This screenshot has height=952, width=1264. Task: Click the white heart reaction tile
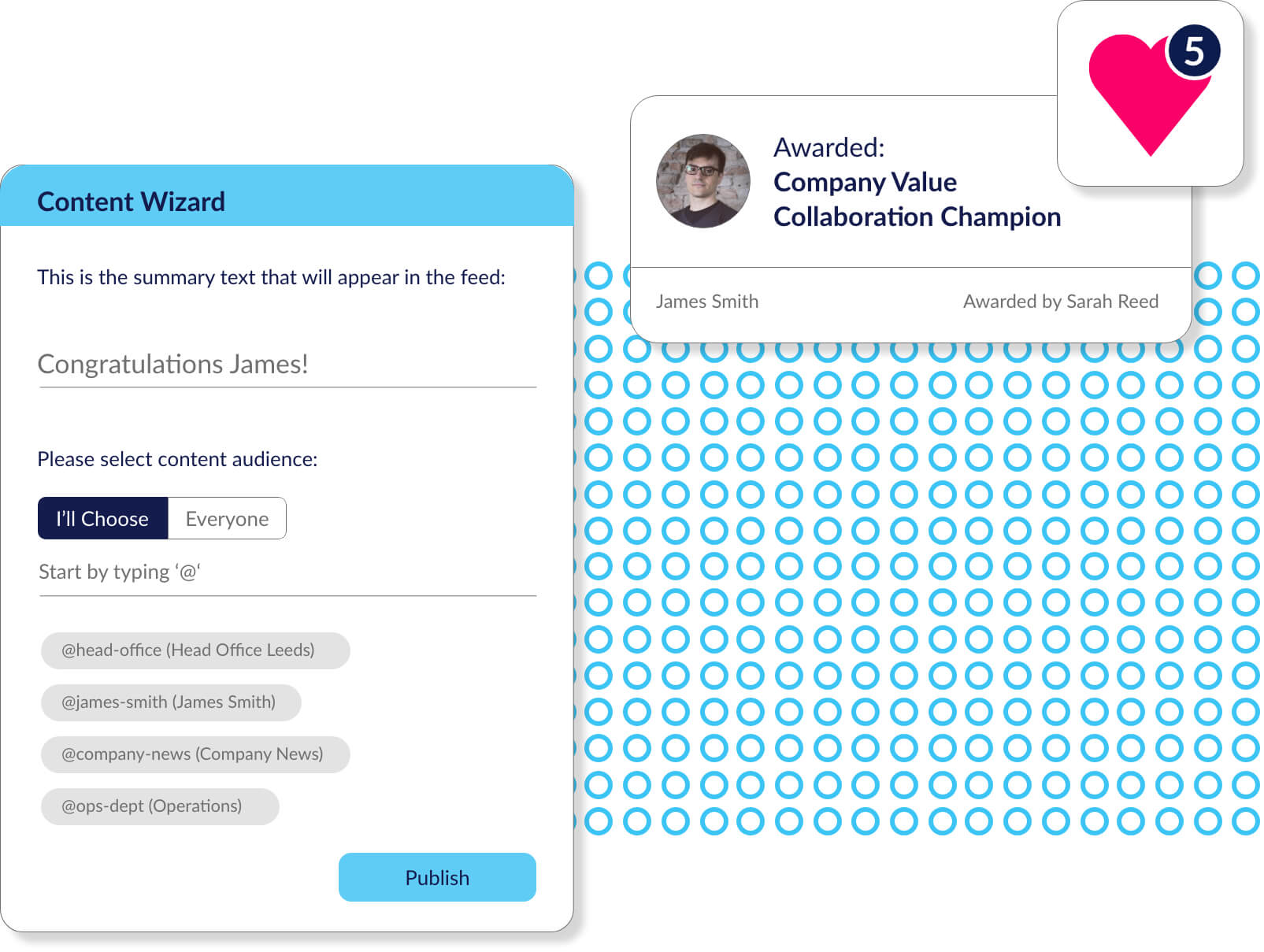pyautogui.click(x=1150, y=93)
